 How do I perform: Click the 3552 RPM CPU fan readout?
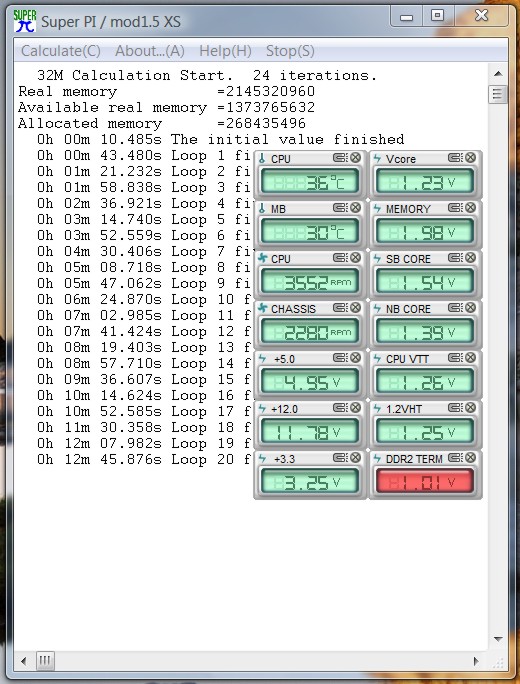point(310,282)
